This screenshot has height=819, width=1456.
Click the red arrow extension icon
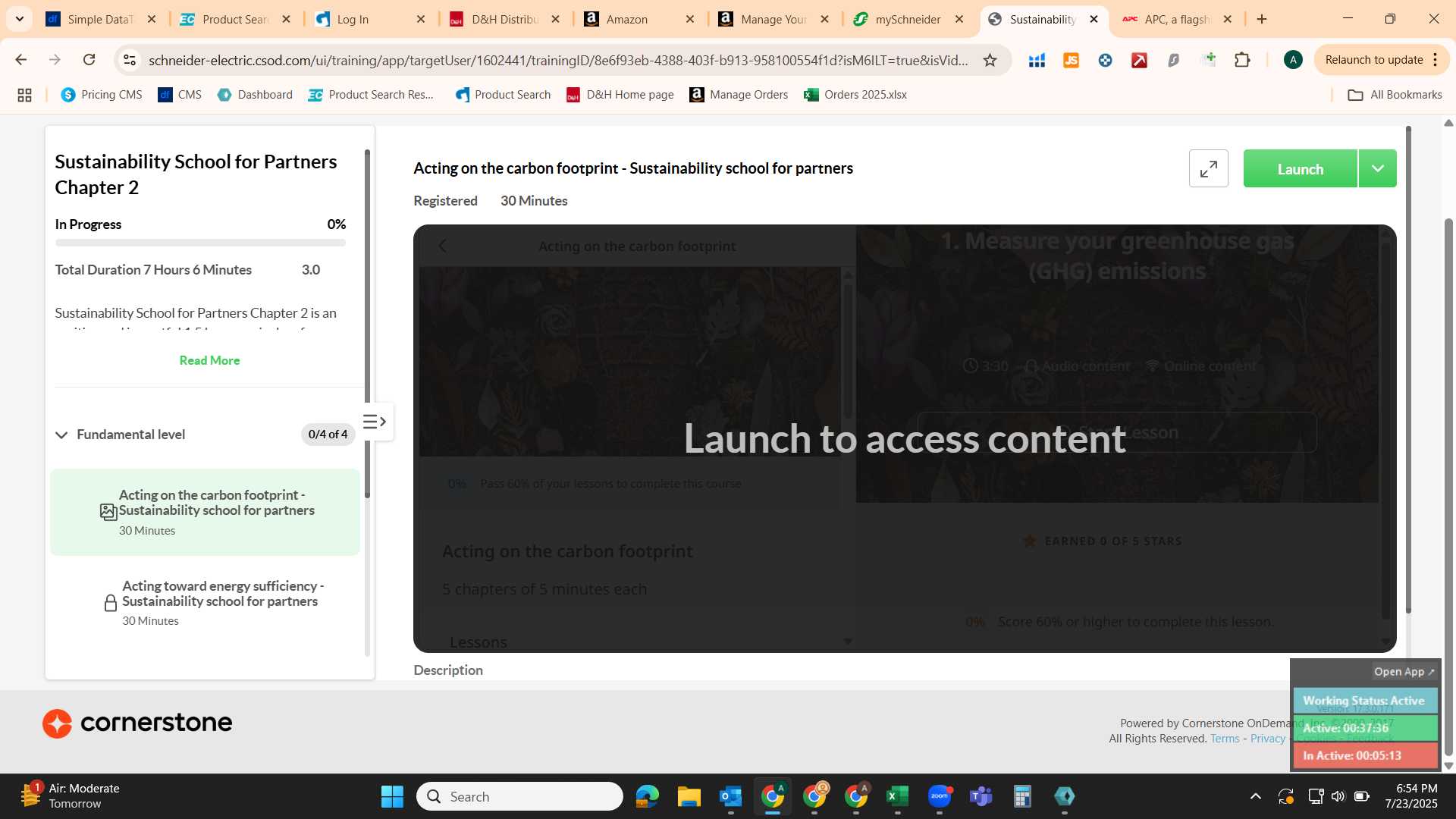[x=1139, y=60]
